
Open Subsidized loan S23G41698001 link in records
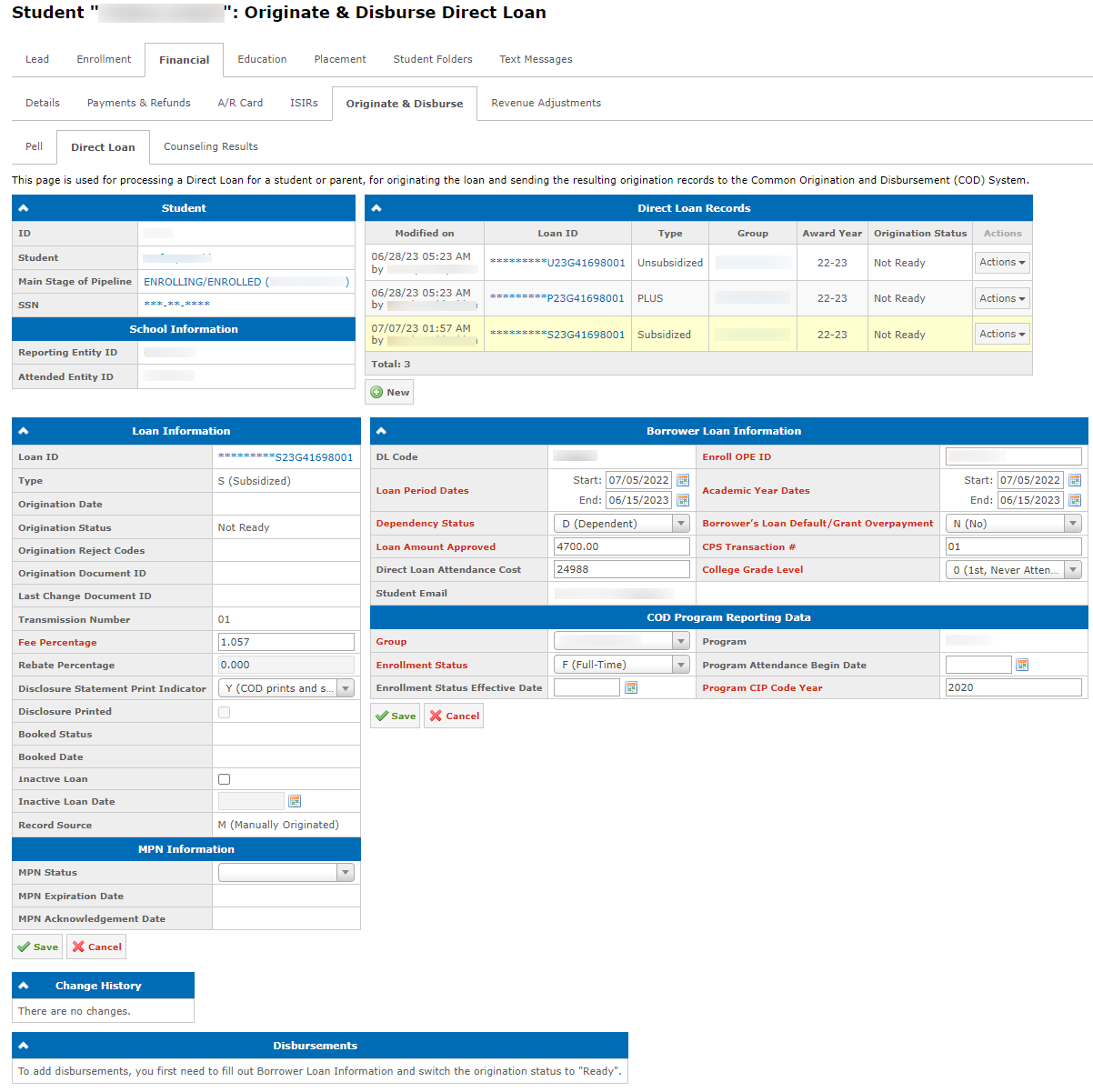coord(557,335)
